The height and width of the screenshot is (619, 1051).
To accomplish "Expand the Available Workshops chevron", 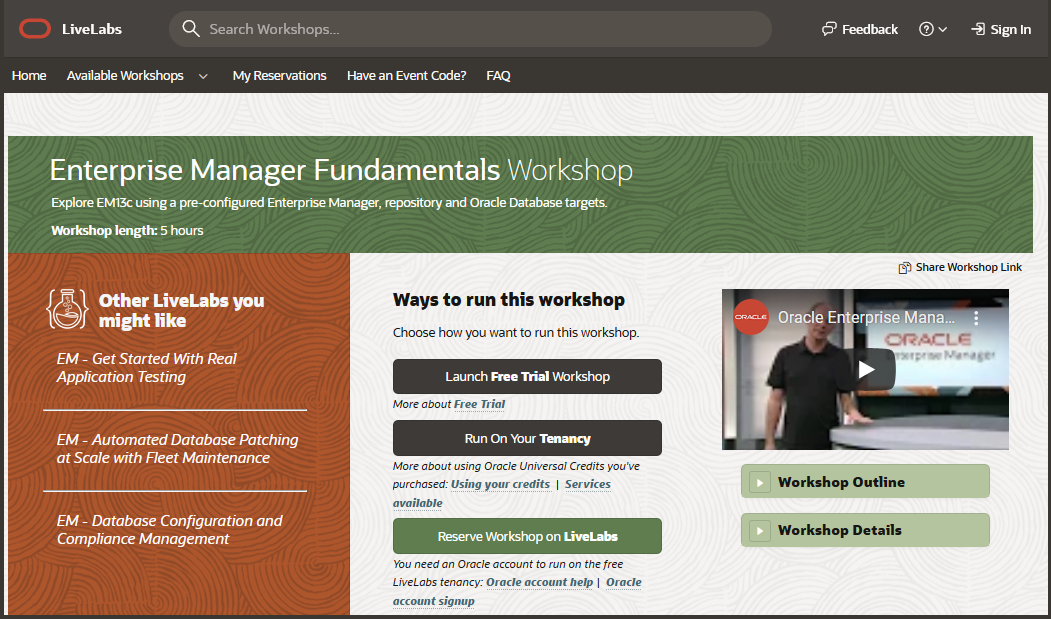I will [203, 76].
